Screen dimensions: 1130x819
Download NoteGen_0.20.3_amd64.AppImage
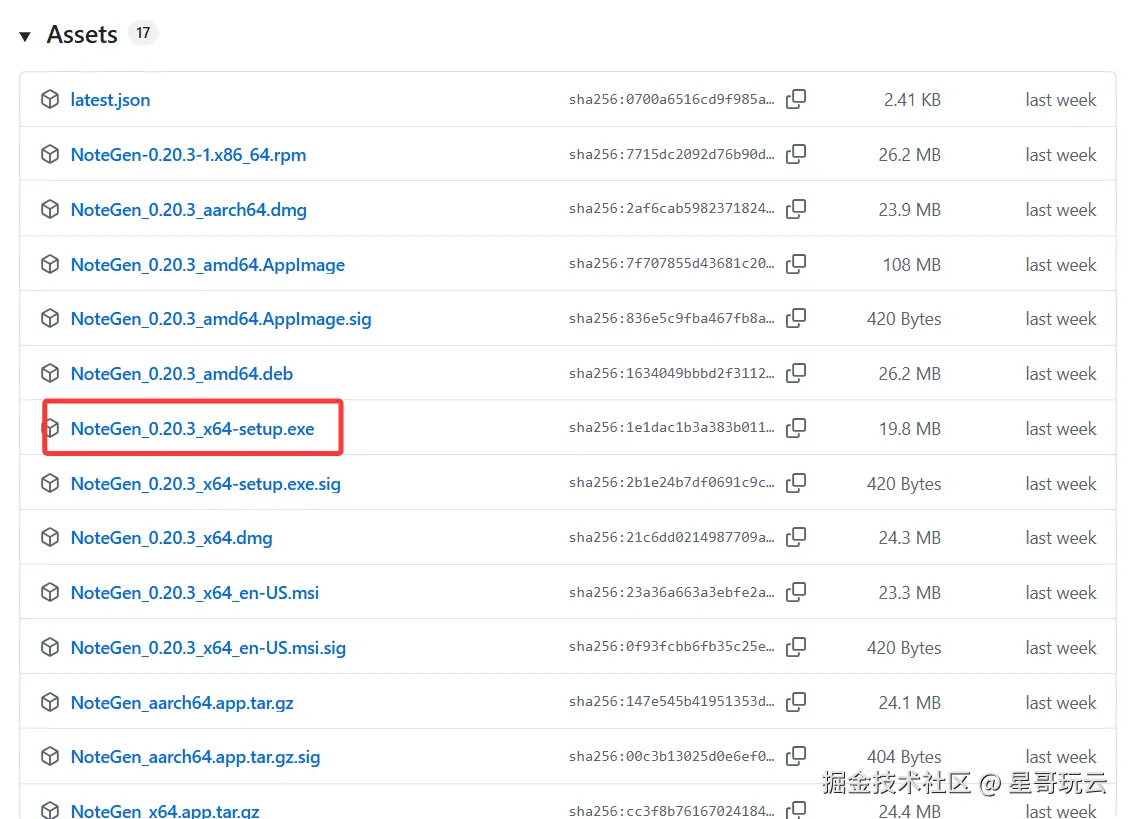tap(208, 265)
